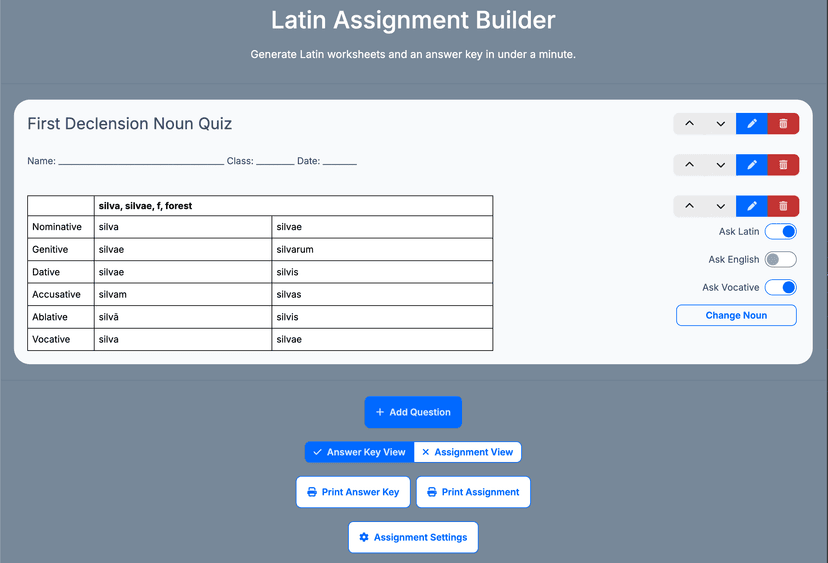Delete the silva noun table question
Image resolution: width=828 pixels, height=563 pixels.
tap(783, 206)
